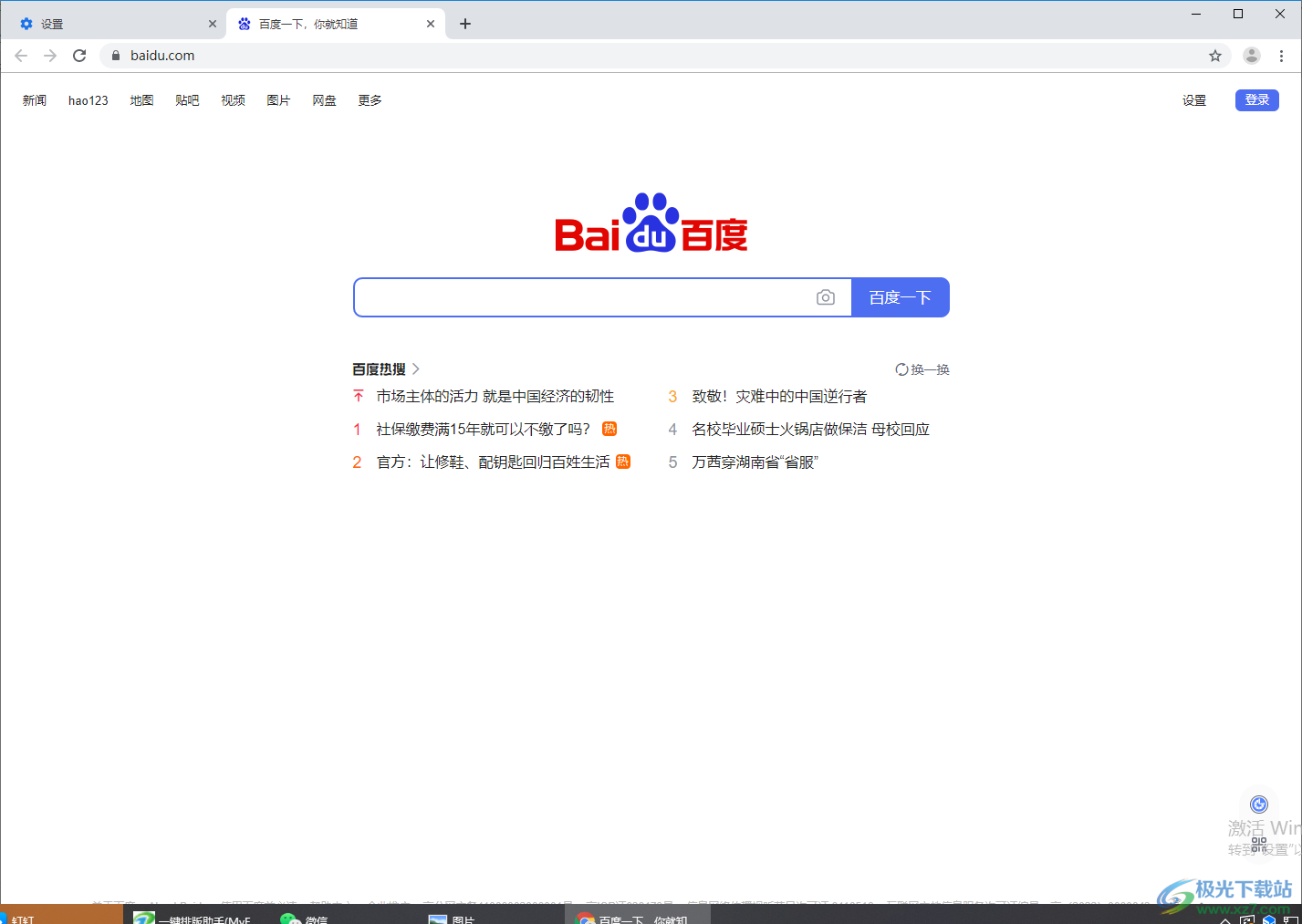Click the QR code icon at lower right
This screenshot has width=1302, height=924.
(x=1259, y=845)
